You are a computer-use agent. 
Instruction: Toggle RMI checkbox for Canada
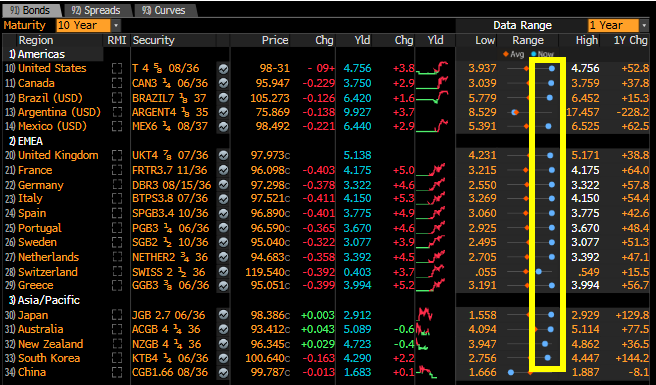pyautogui.click(x=117, y=83)
